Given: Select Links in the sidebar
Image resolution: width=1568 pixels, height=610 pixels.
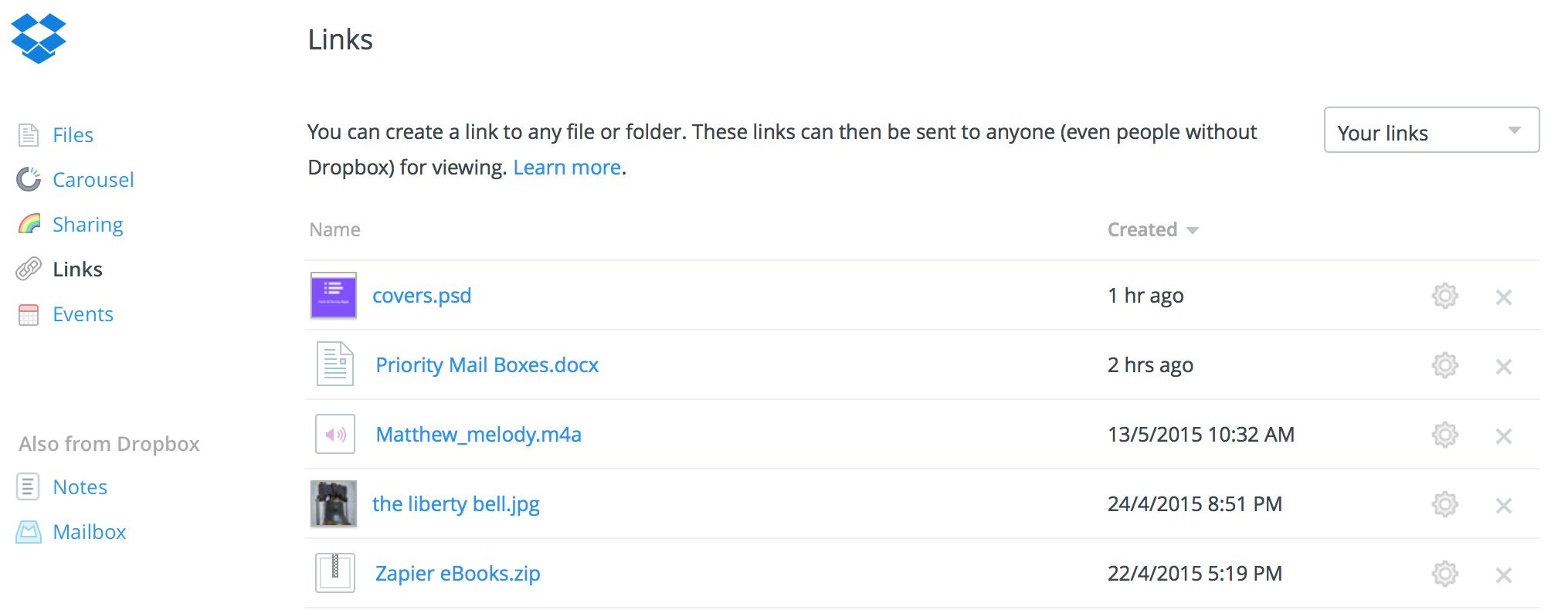Looking at the screenshot, I should [x=77, y=269].
